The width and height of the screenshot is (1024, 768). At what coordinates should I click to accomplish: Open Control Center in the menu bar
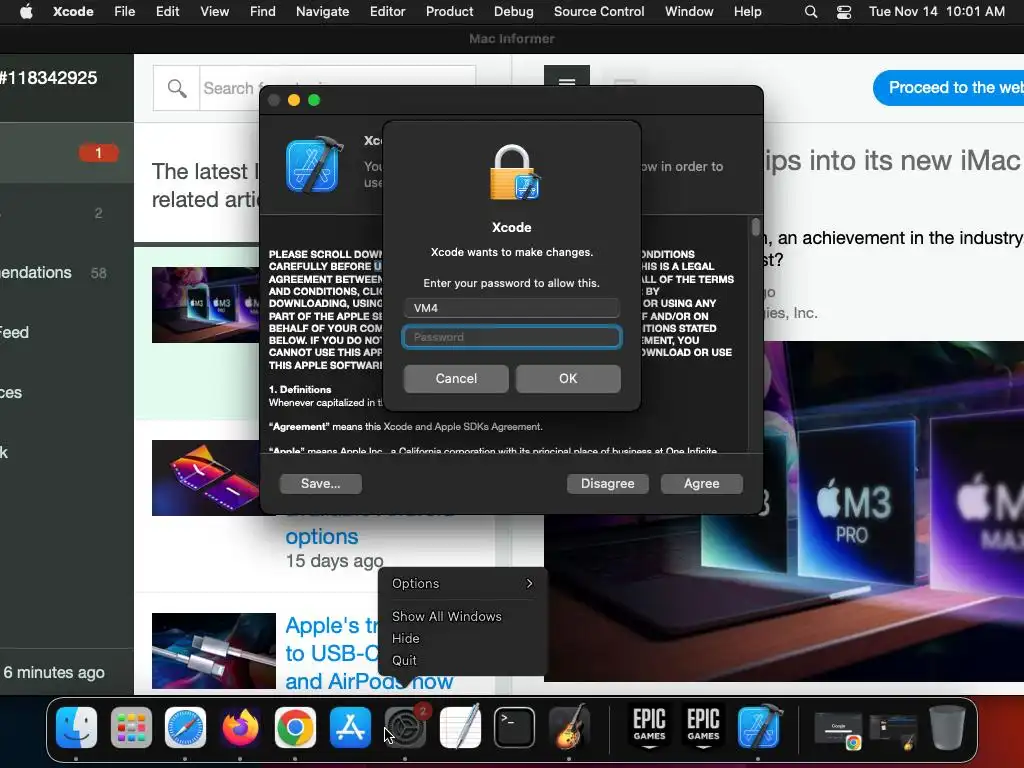(844, 12)
